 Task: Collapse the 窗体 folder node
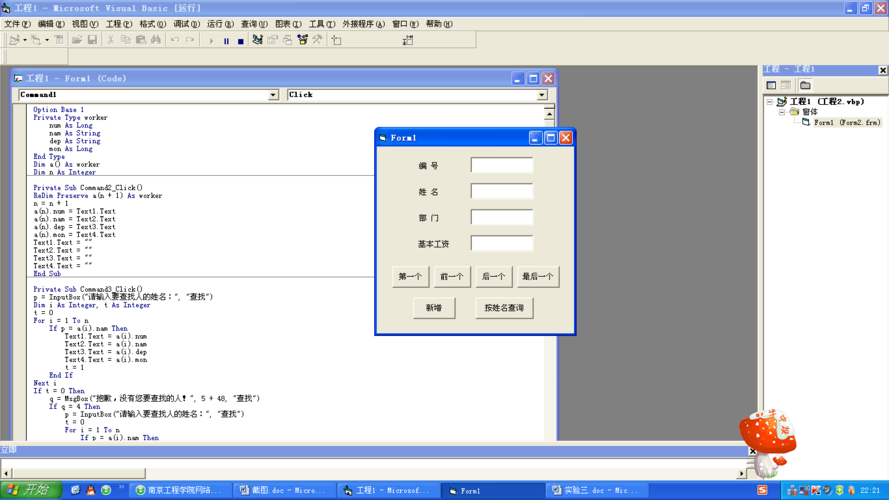click(x=782, y=112)
